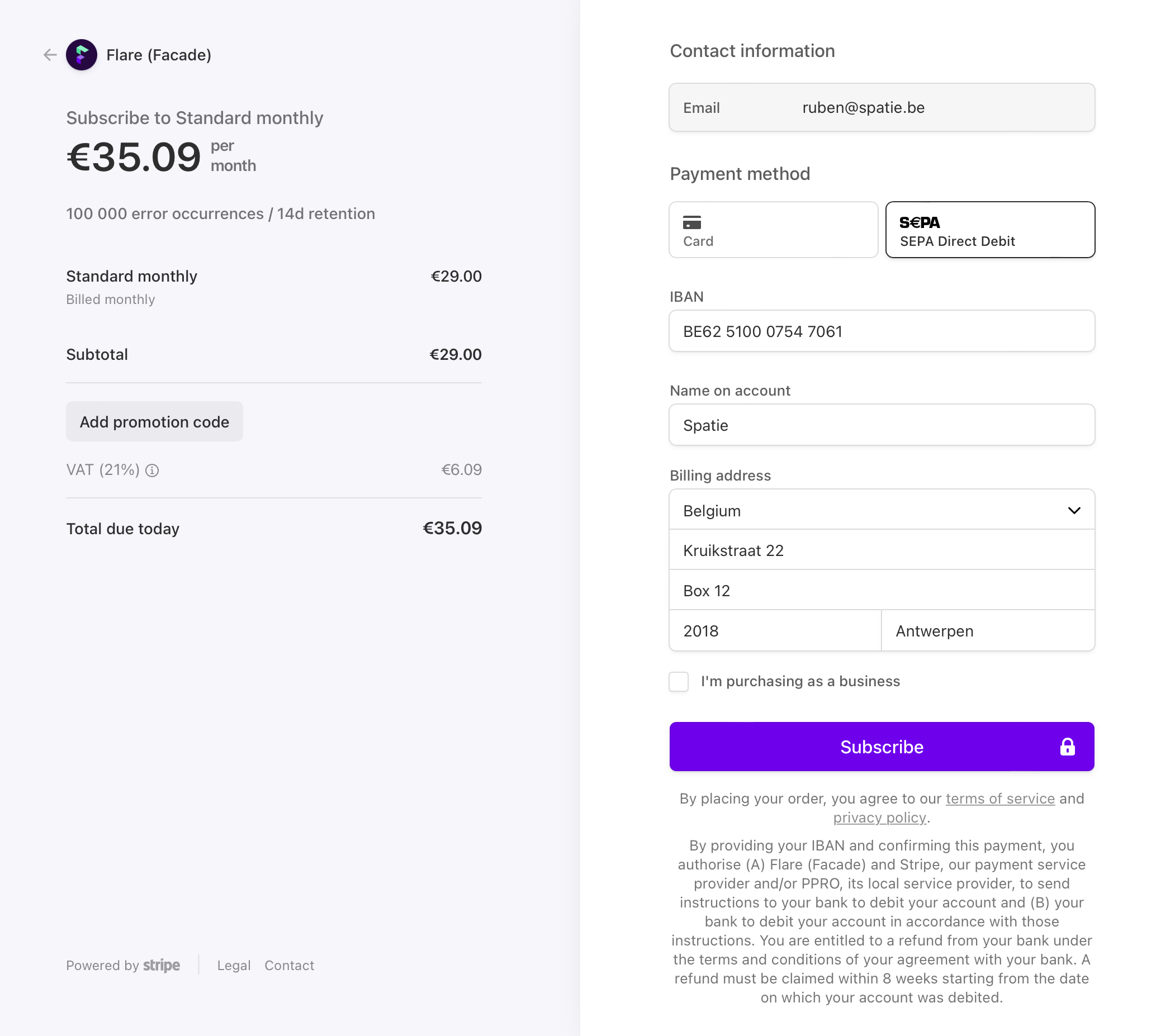
Task: Click the Flare logo icon
Action: click(x=82, y=55)
